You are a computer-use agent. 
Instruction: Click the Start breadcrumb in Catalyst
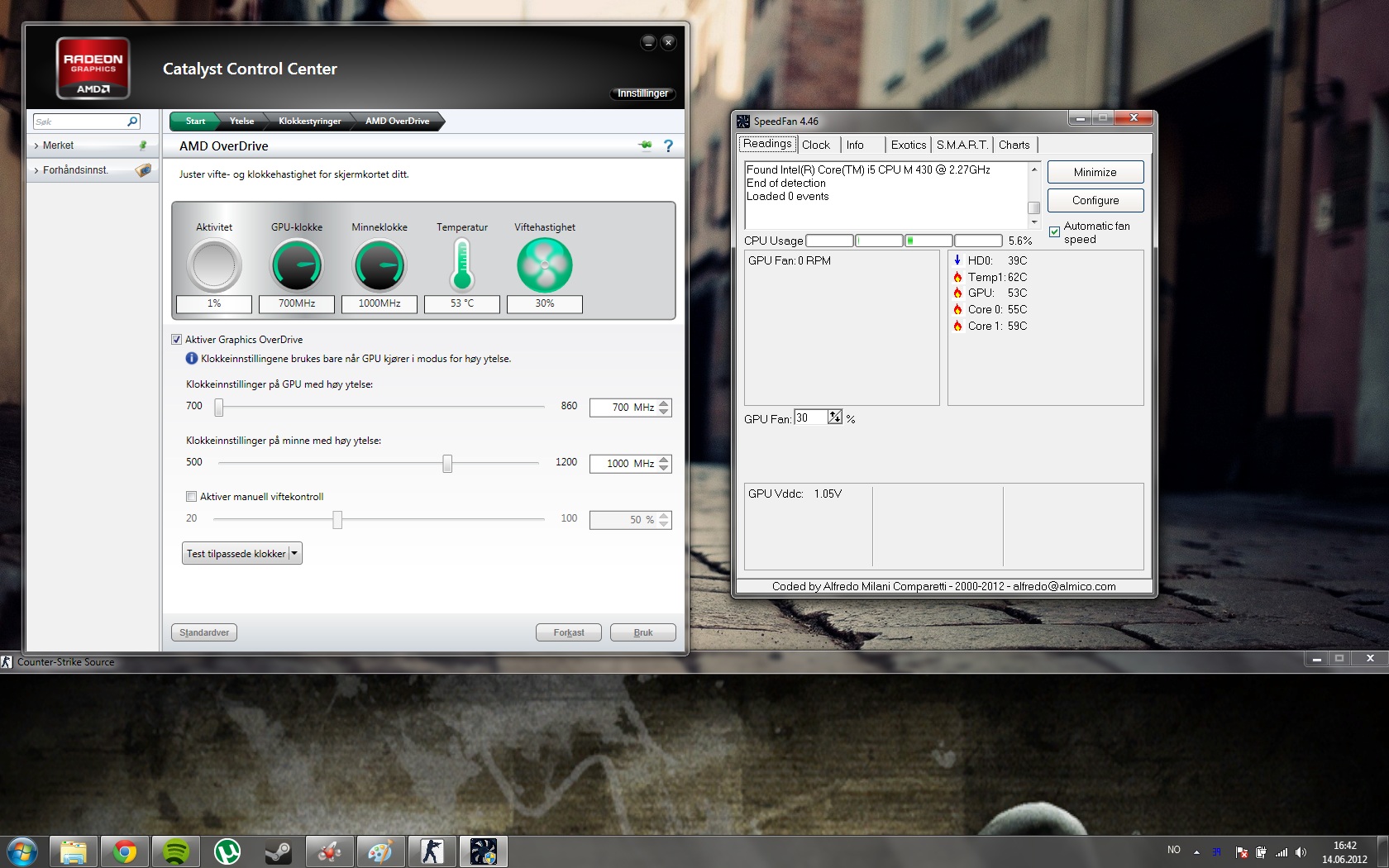coord(195,122)
